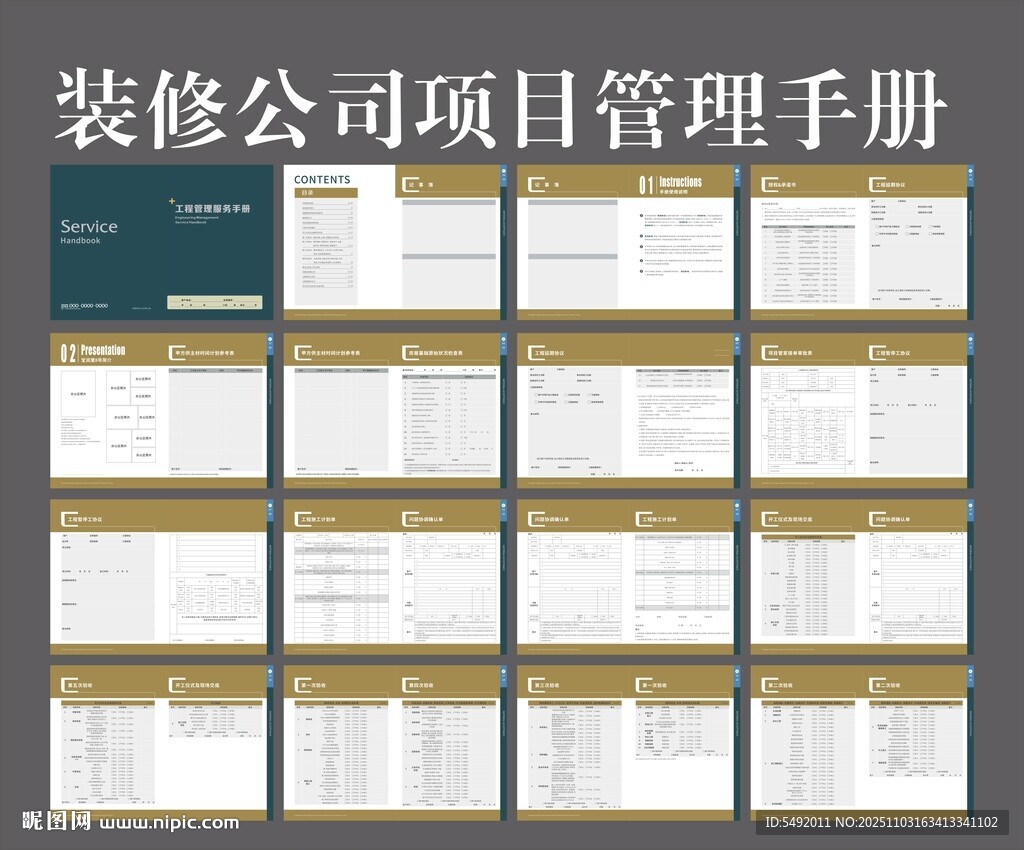The width and height of the screenshot is (1024, 850).
Task: Click the C bracket icon by 开工仪式及现场交底
Action: (765, 516)
